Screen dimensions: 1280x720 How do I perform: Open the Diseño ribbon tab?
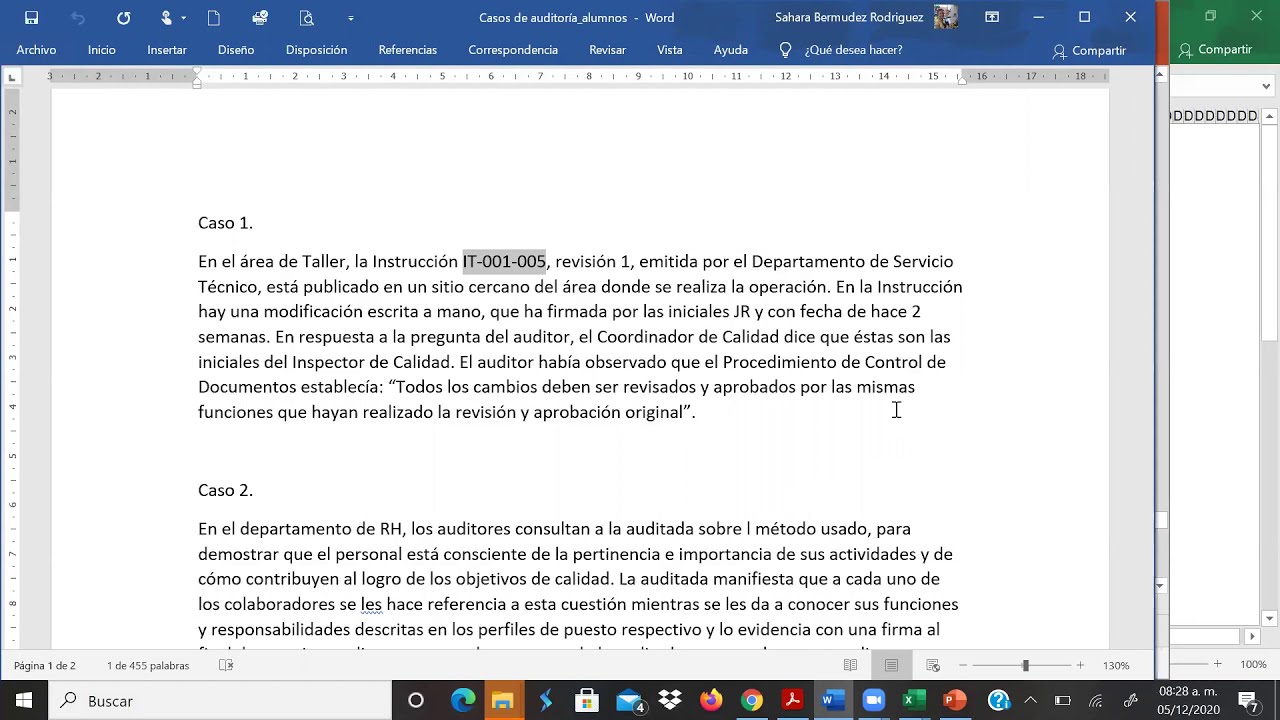click(236, 50)
